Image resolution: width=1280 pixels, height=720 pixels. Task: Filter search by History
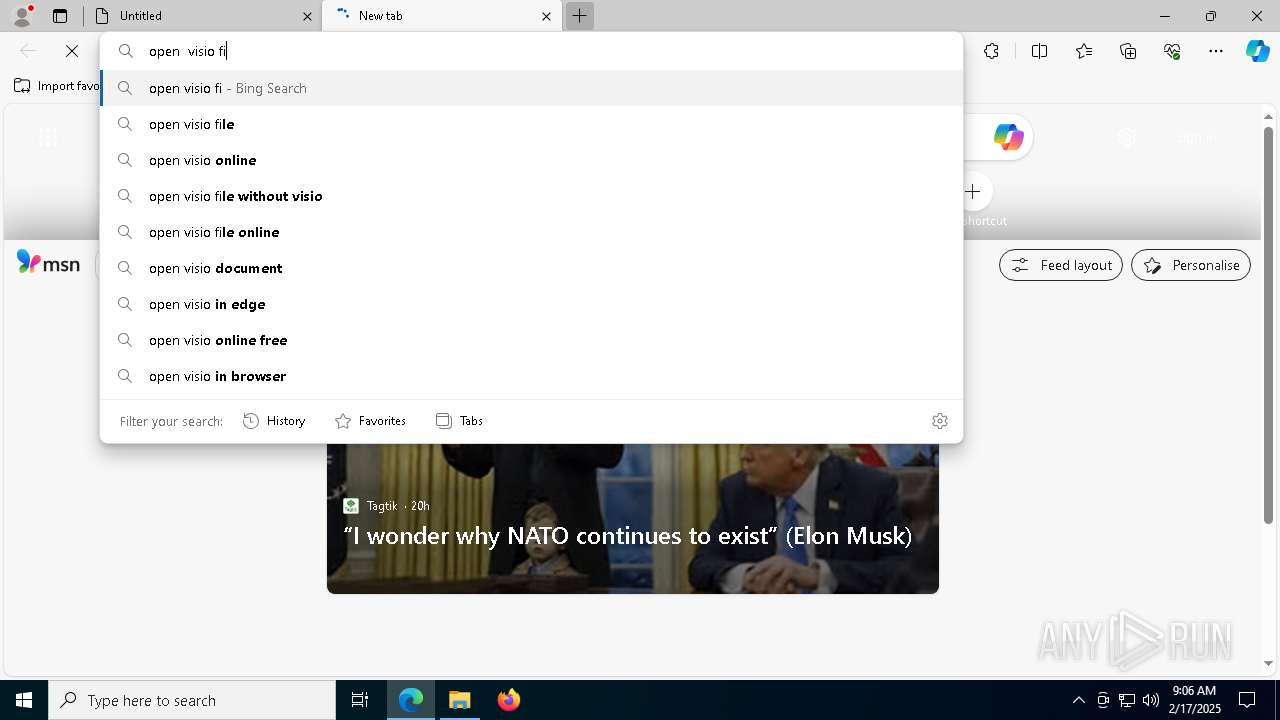274,421
